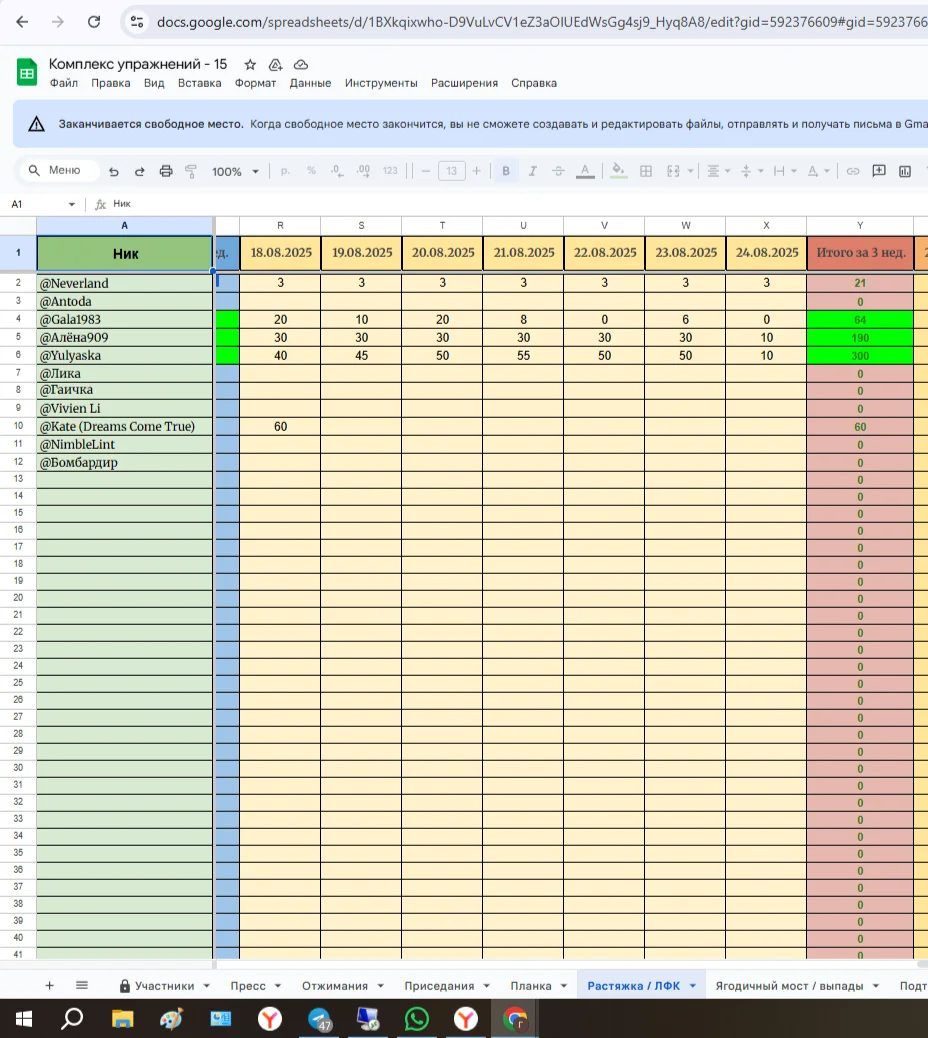Open the all sheets list button
The height and width of the screenshot is (1038, 928).
point(82,985)
